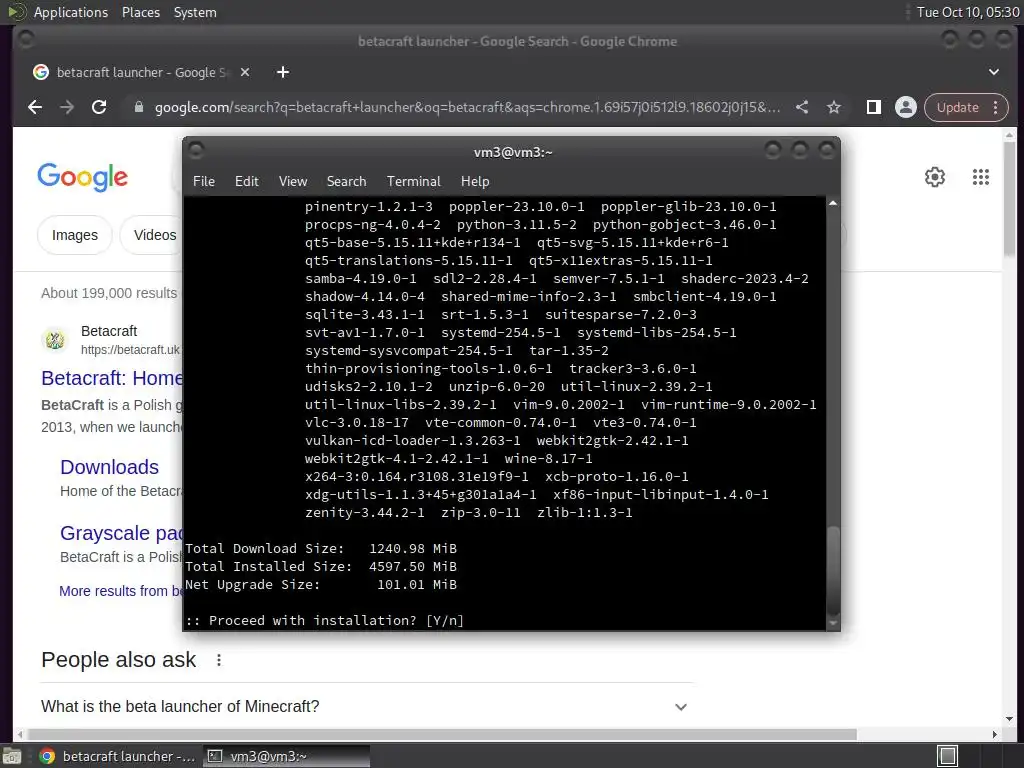Open the terminal Help menu
The width and height of the screenshot is (1024, 768).
[x=475, y=182]
